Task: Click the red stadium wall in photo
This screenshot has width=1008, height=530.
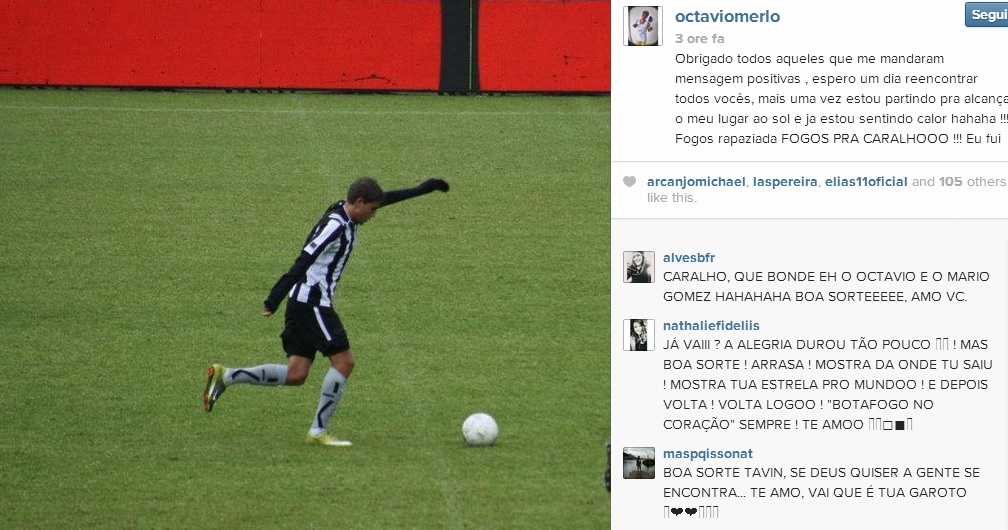Action: [305, 44]
